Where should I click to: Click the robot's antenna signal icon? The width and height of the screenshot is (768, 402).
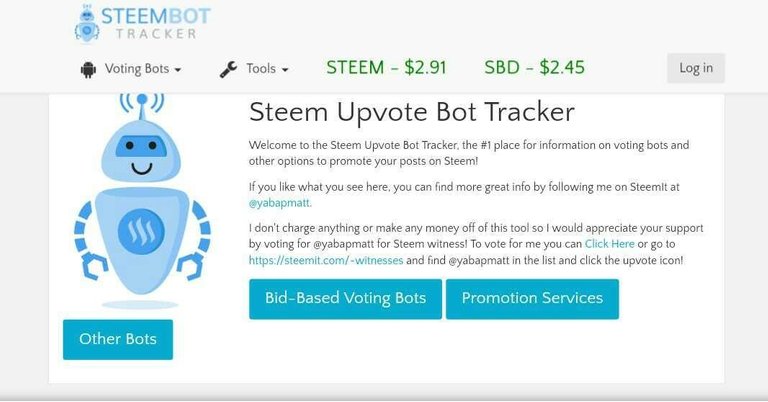142,103
